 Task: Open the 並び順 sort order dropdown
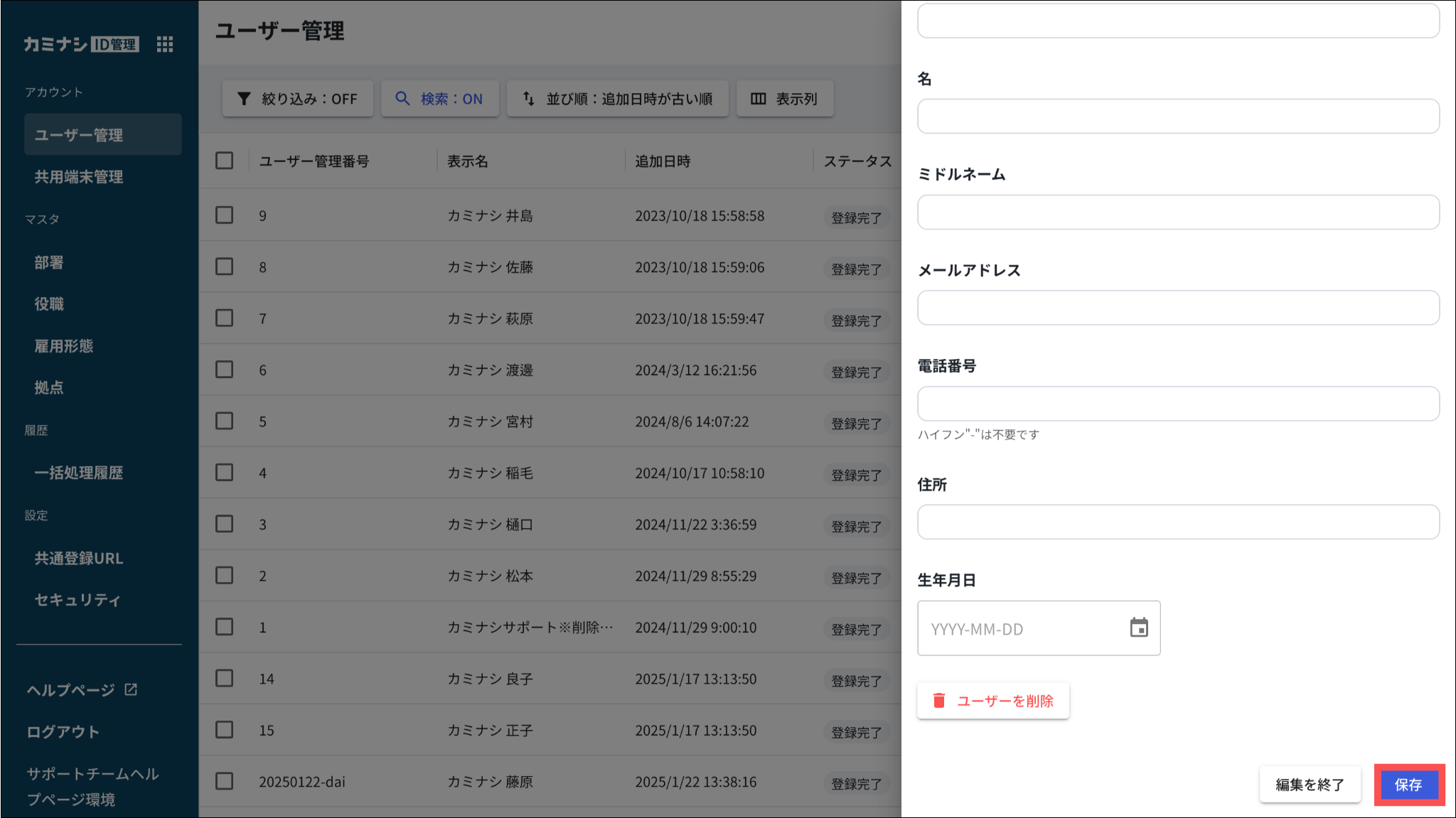(628, 99)
